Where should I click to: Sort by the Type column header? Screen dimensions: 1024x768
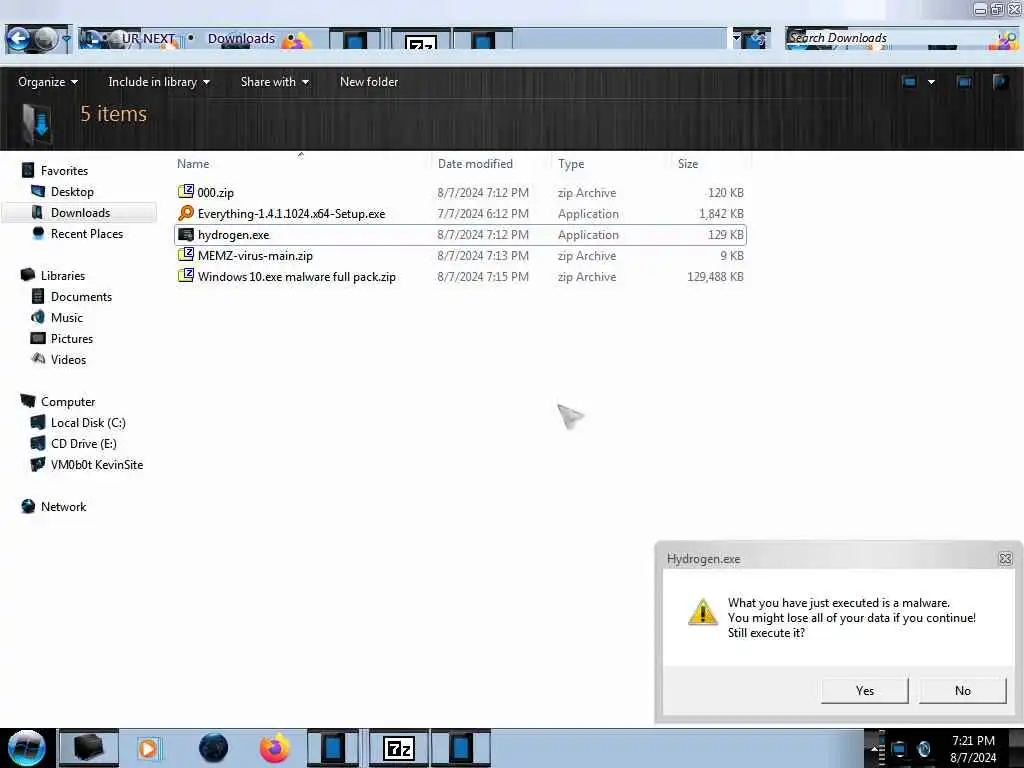pyautogui.click(x=571, y=164)
